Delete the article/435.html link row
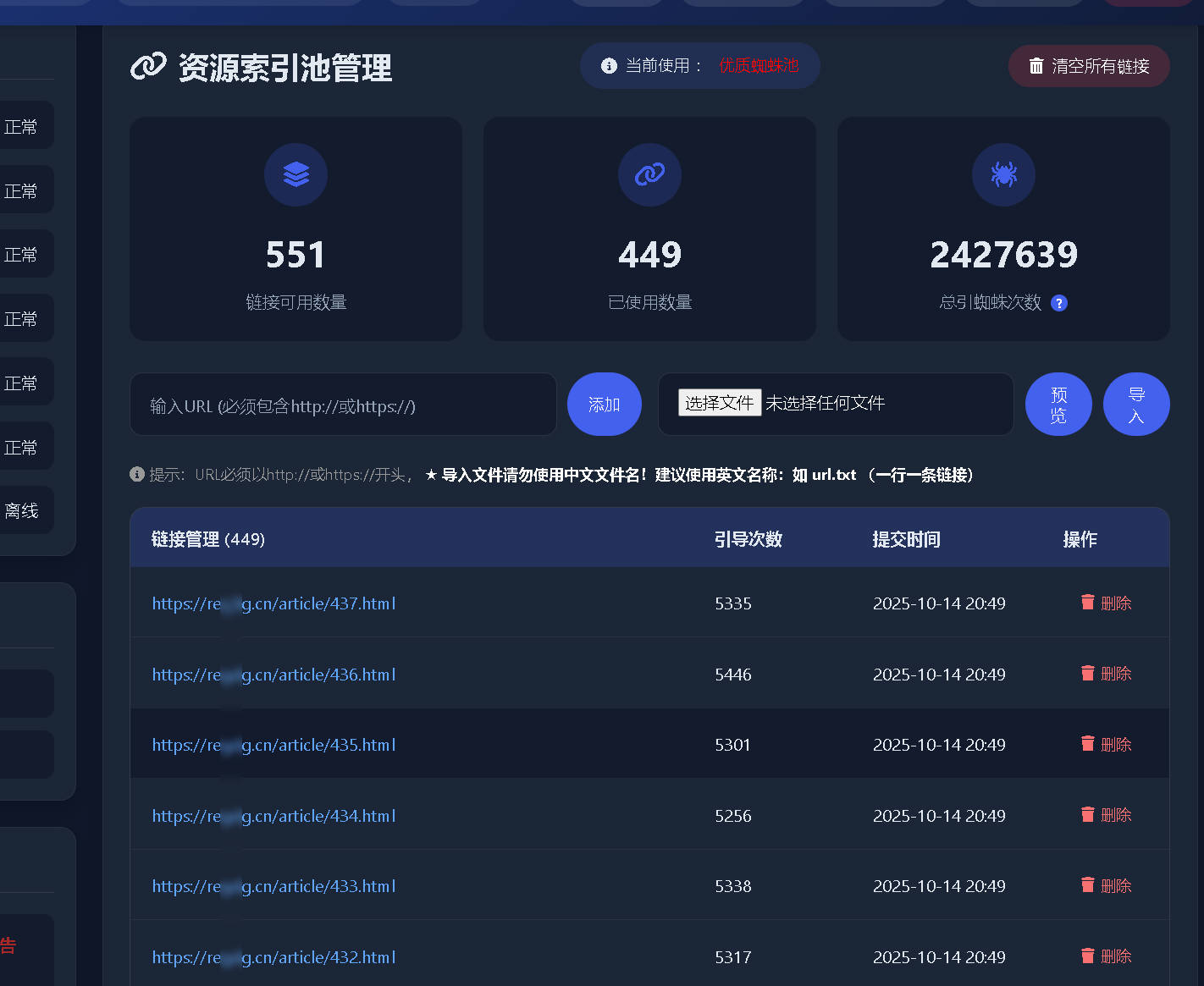Image resolution: width=1204 pixels, height=986 pixels. (x=1106, y=744)
